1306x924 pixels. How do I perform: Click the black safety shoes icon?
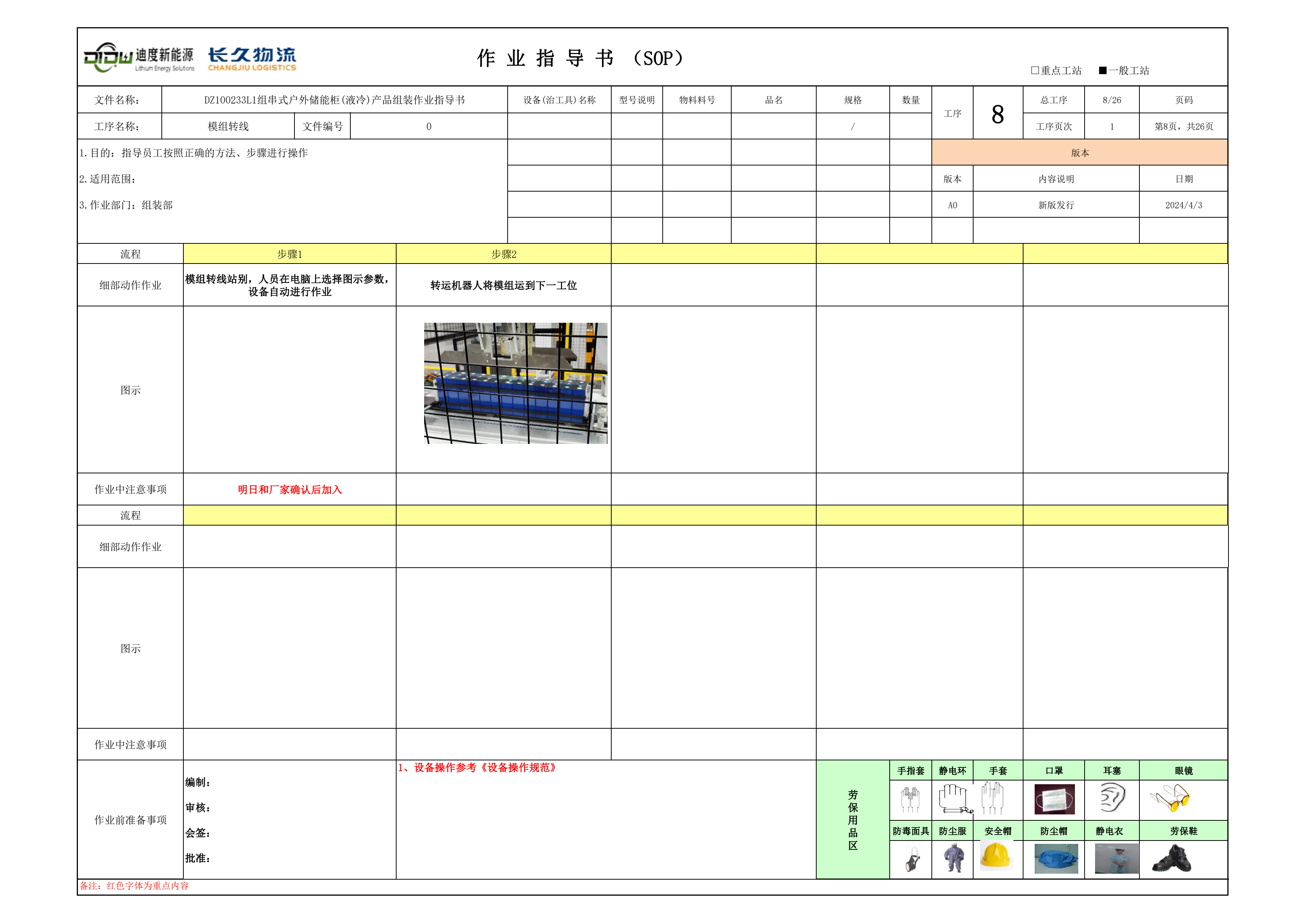[1171, 858]
